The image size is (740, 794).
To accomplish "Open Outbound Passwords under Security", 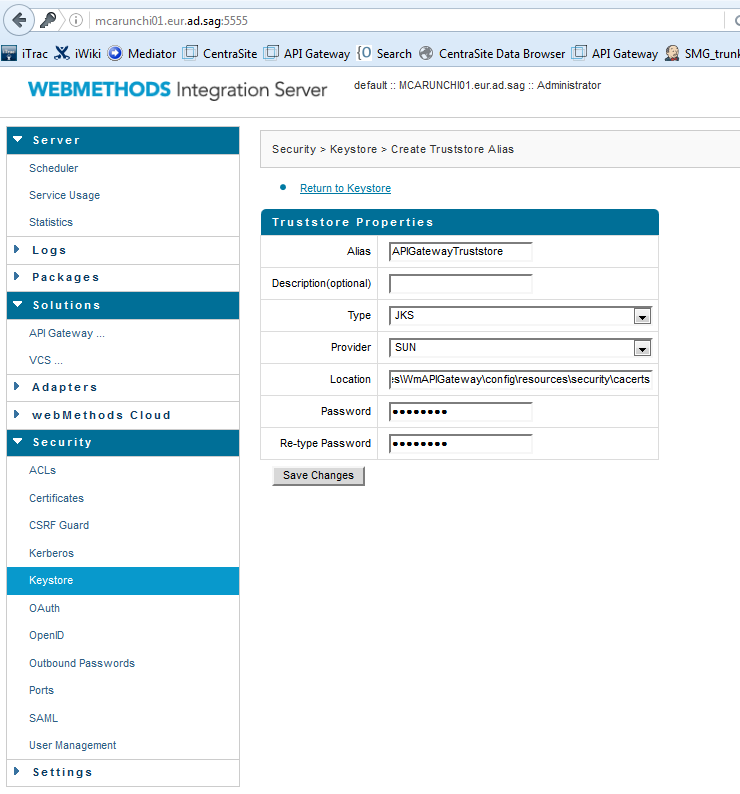I will click(x=82, y=663).
